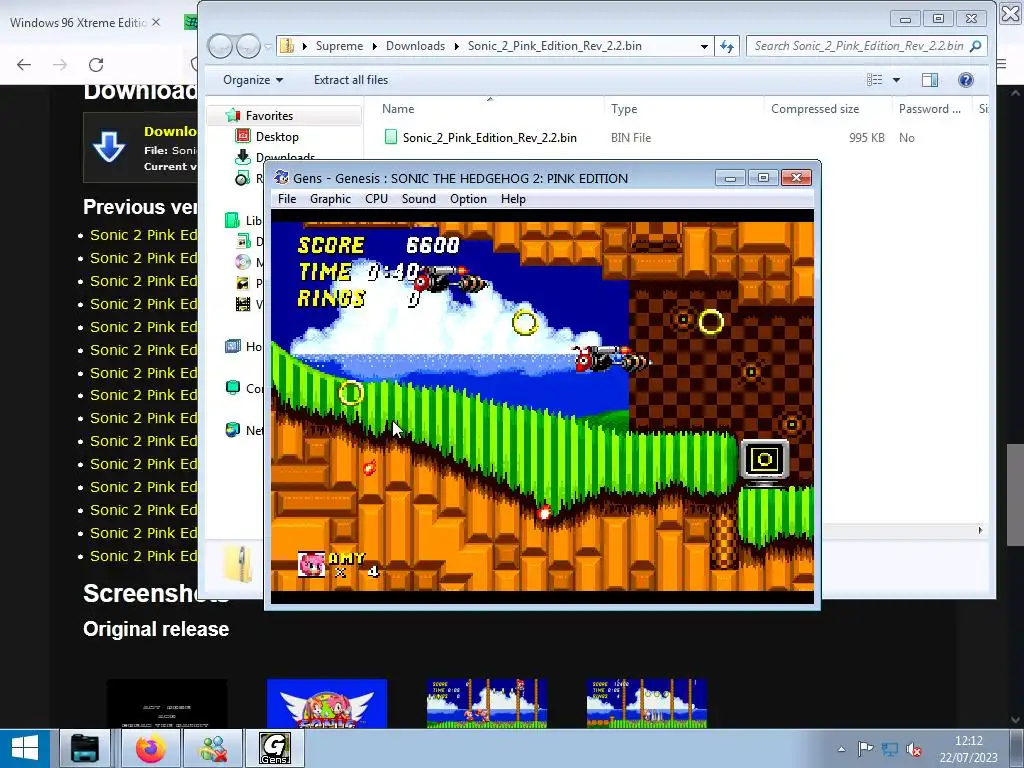Open the Option menu in Gens
This screenshot has height=768, width=1024.
[x=468, y=199]
